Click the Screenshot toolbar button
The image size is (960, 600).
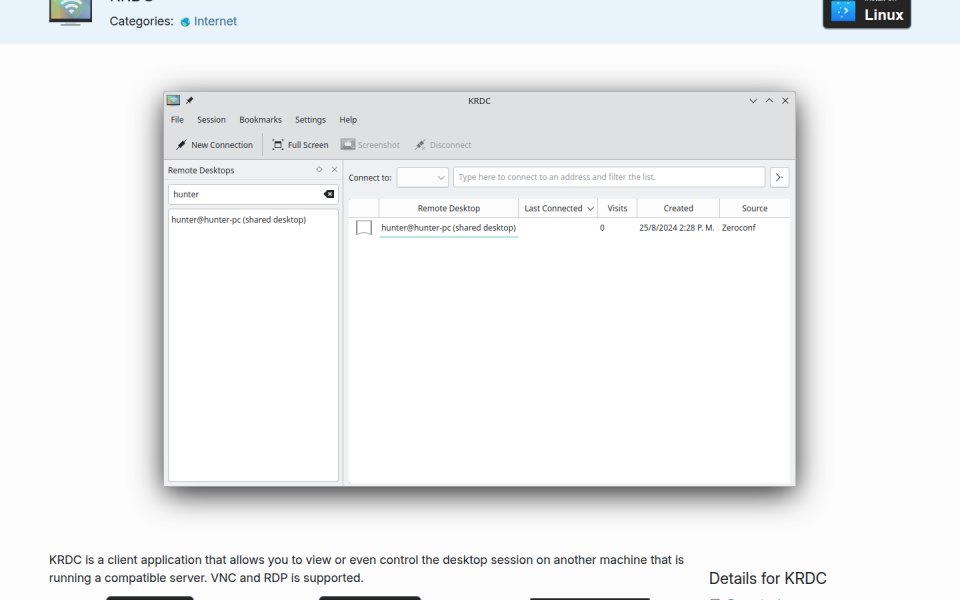click(x=370, y=145)
